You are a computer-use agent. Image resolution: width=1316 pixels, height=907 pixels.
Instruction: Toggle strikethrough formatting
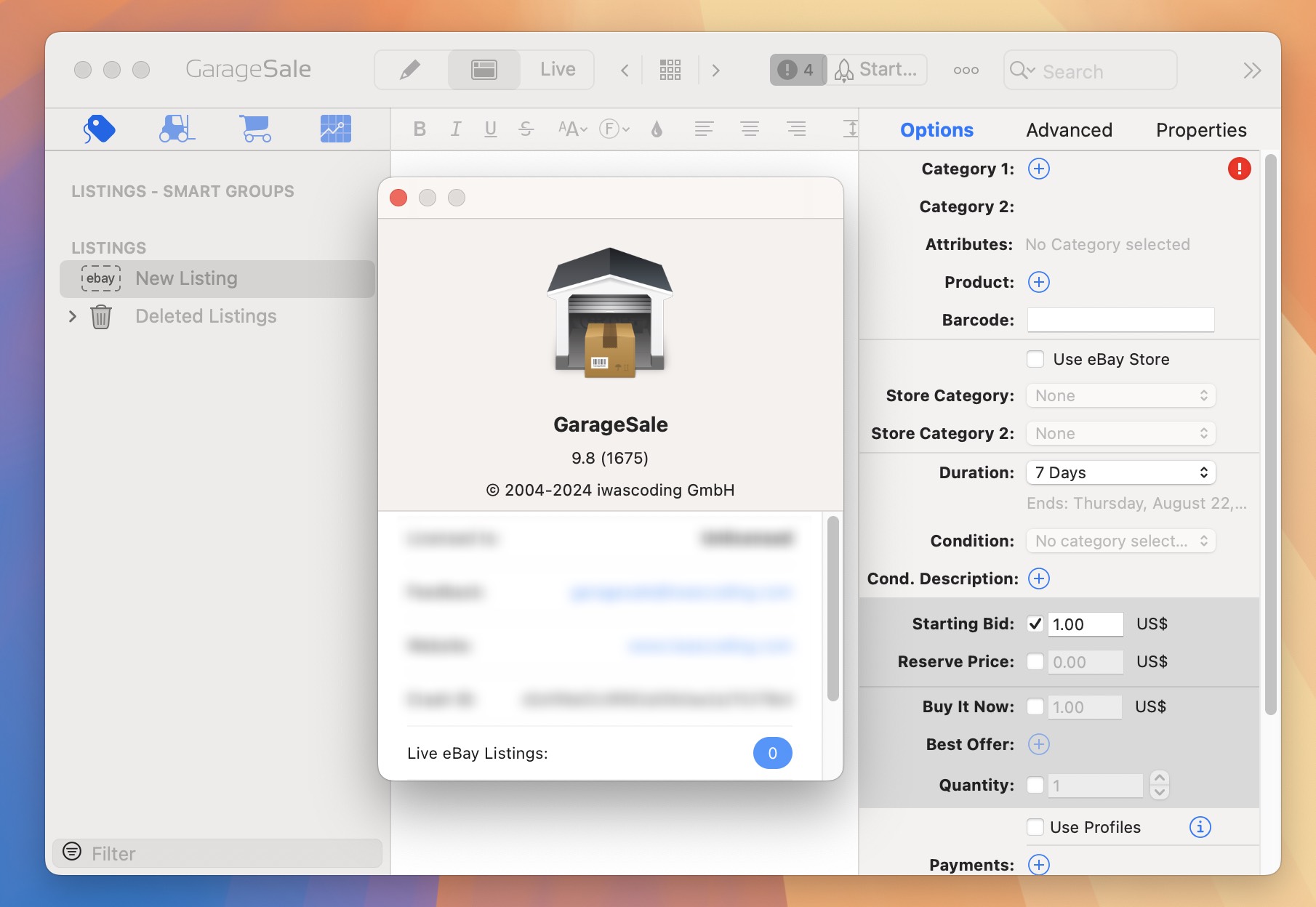(x=526, y=129)
